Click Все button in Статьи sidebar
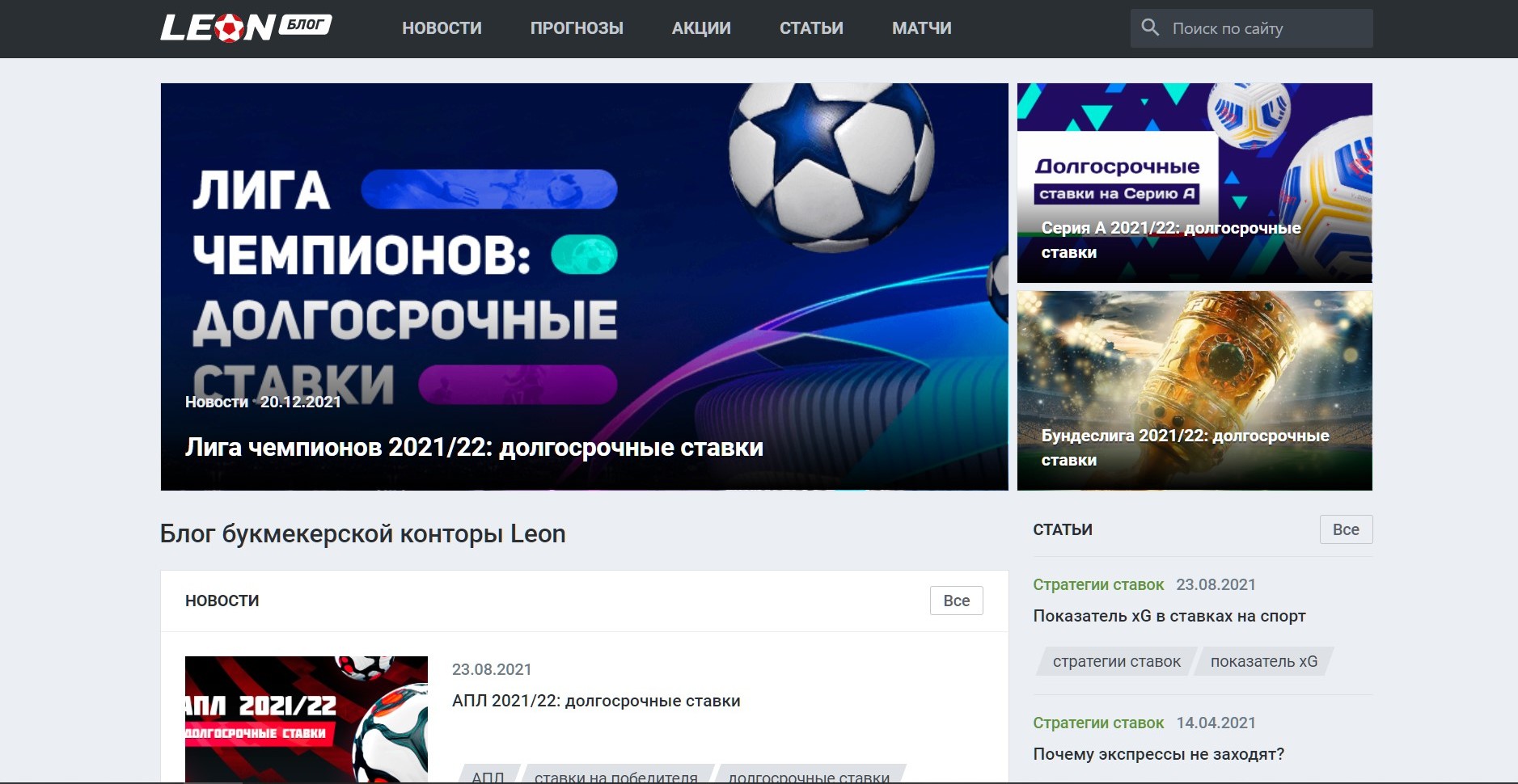Viewport: 1518px width, 784px height. (1346, 529)
